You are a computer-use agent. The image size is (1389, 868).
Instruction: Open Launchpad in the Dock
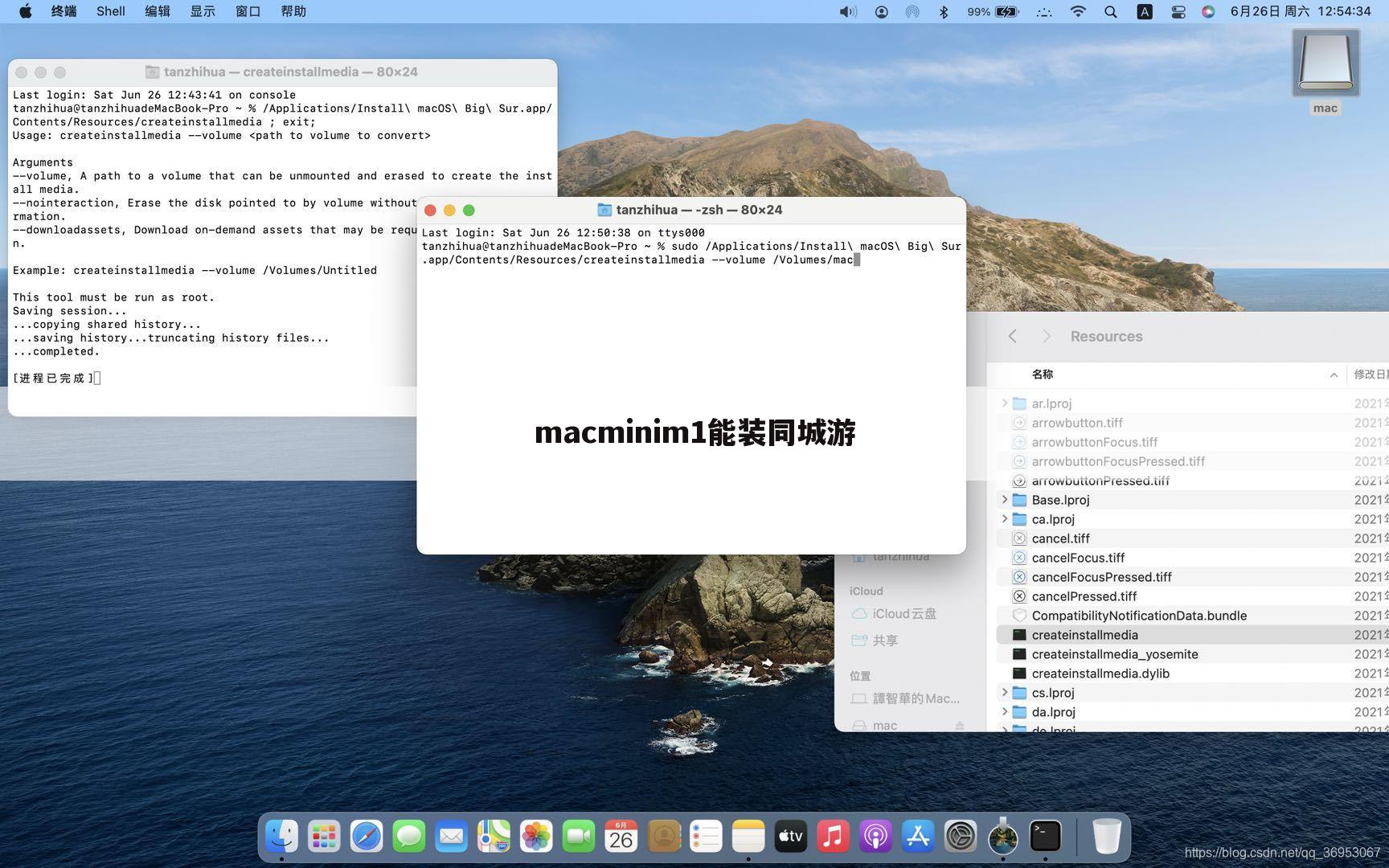pyautogui.click(x=324, y=837)
